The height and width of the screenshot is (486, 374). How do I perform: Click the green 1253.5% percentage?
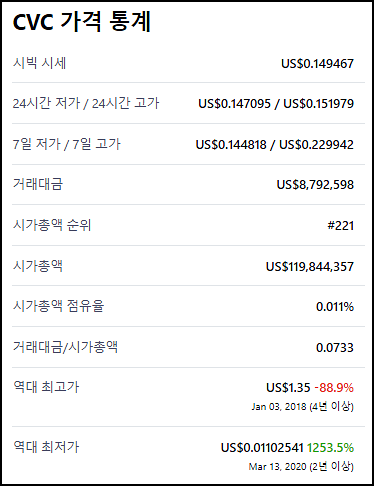(330, 447)
